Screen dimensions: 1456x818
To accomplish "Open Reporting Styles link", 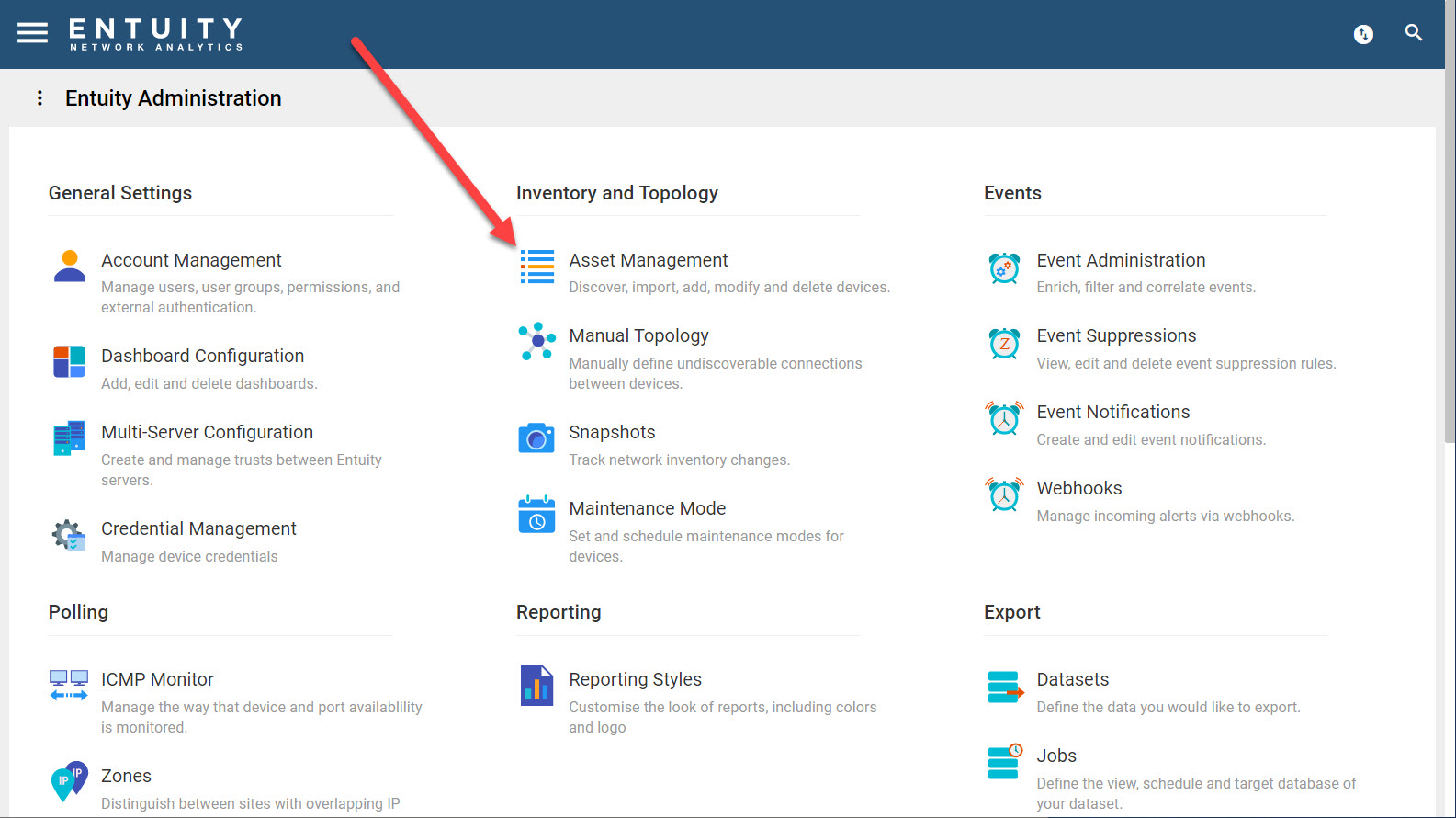I will tap(635, 679).
